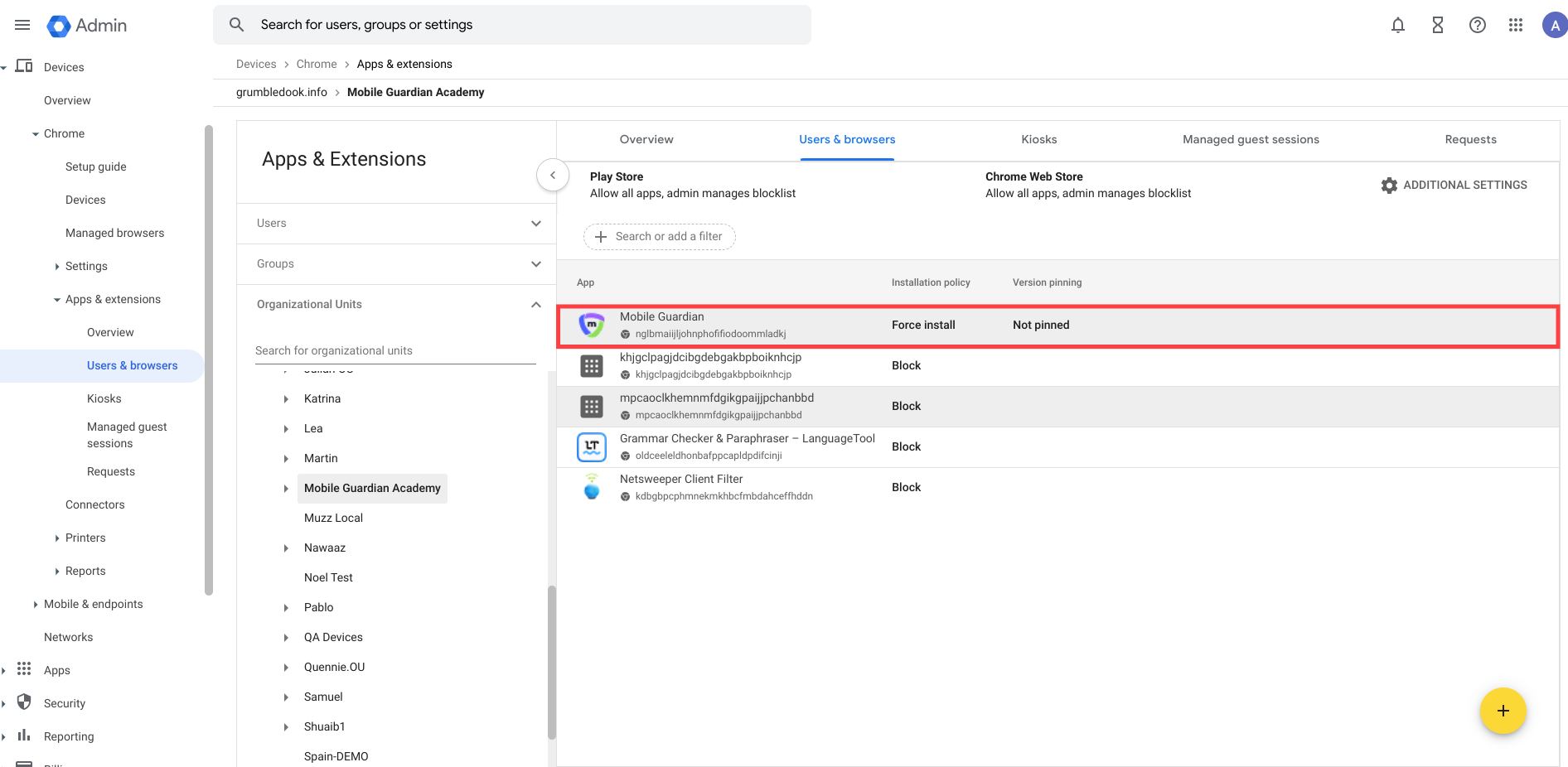Click Not pinned version for Mobile Guardian
The height and width of the screenshot is (767, 1568).
pyautogui.click(x=1041, y=326)
